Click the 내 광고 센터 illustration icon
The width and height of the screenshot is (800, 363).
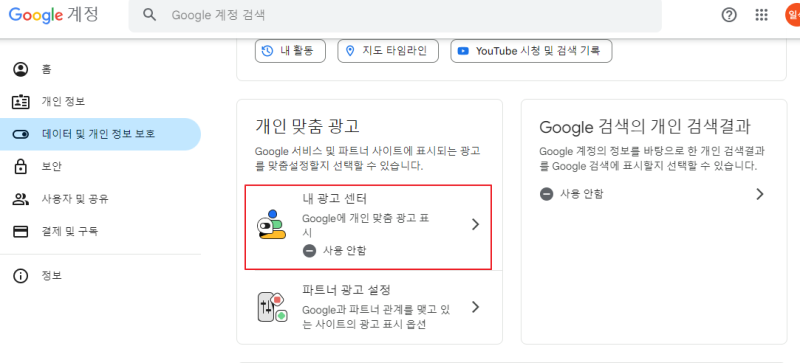click(271, 224)
